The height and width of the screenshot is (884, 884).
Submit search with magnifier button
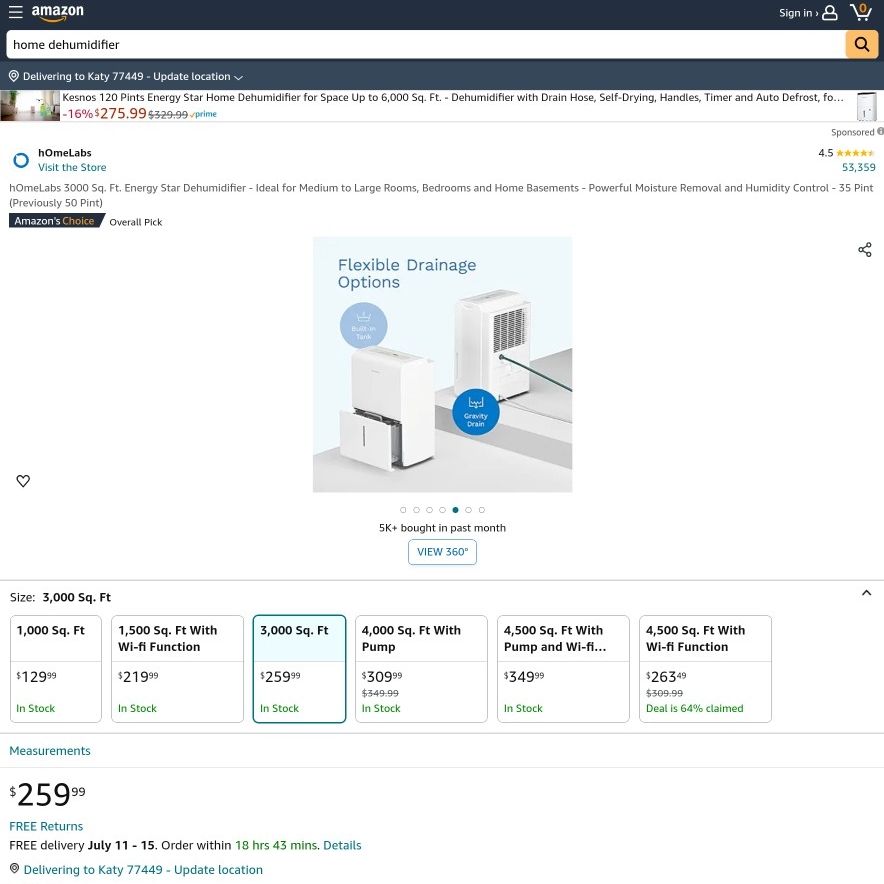[x=861, y=44]
